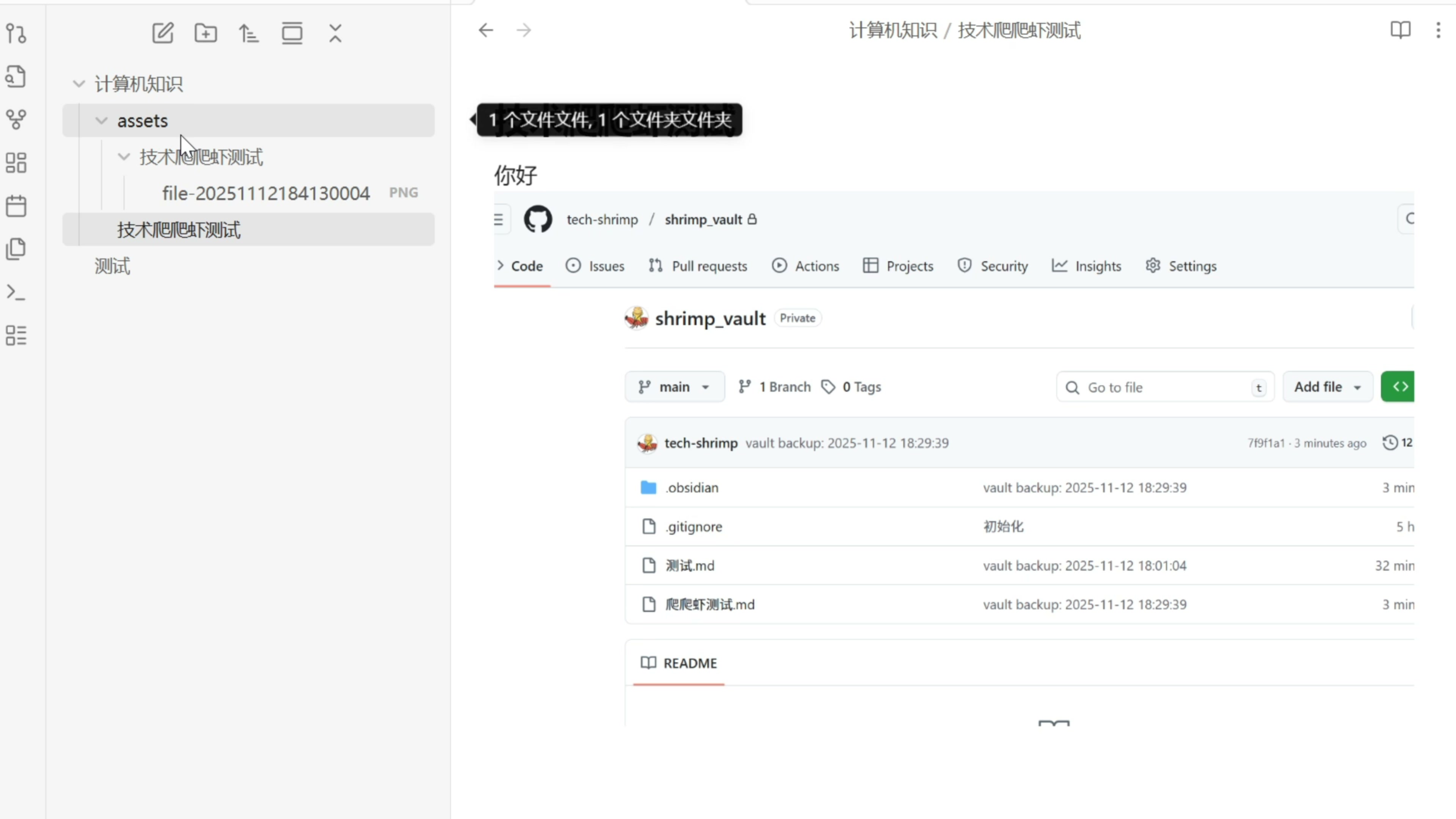Open graph view from ribbon
This screenshot has width=1456, height=819.
16,119
